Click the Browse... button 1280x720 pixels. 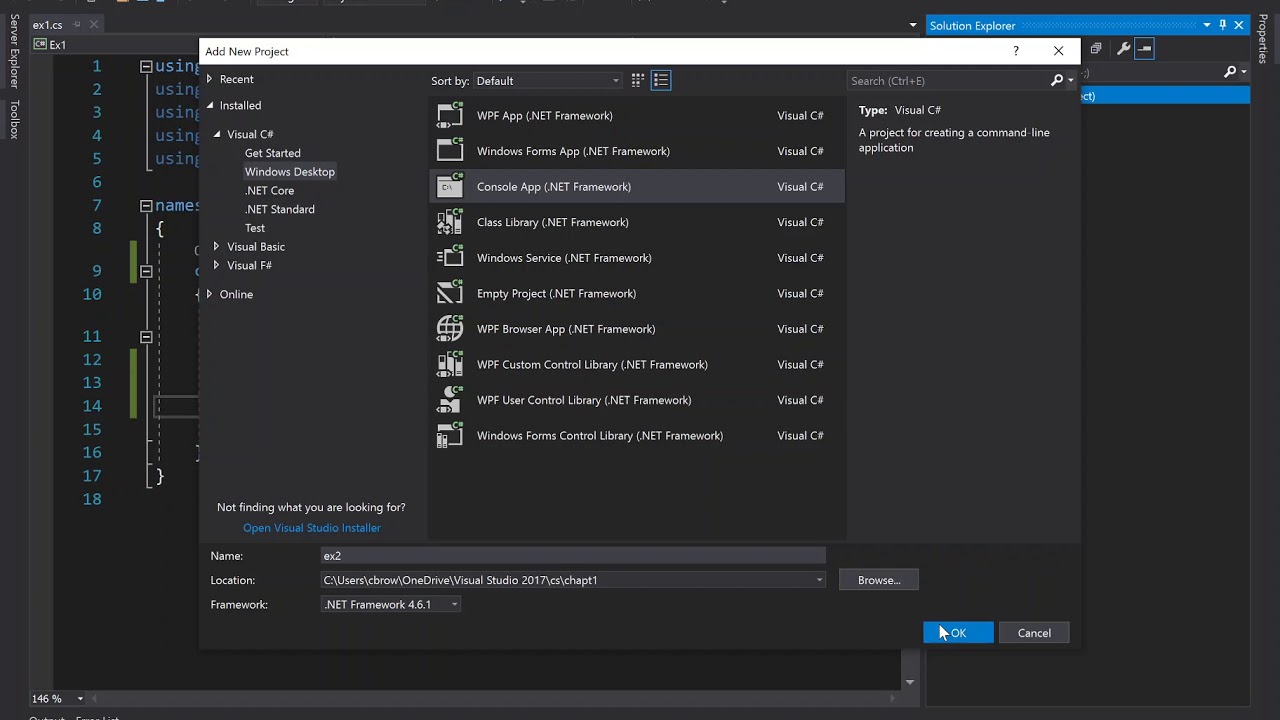879,580
